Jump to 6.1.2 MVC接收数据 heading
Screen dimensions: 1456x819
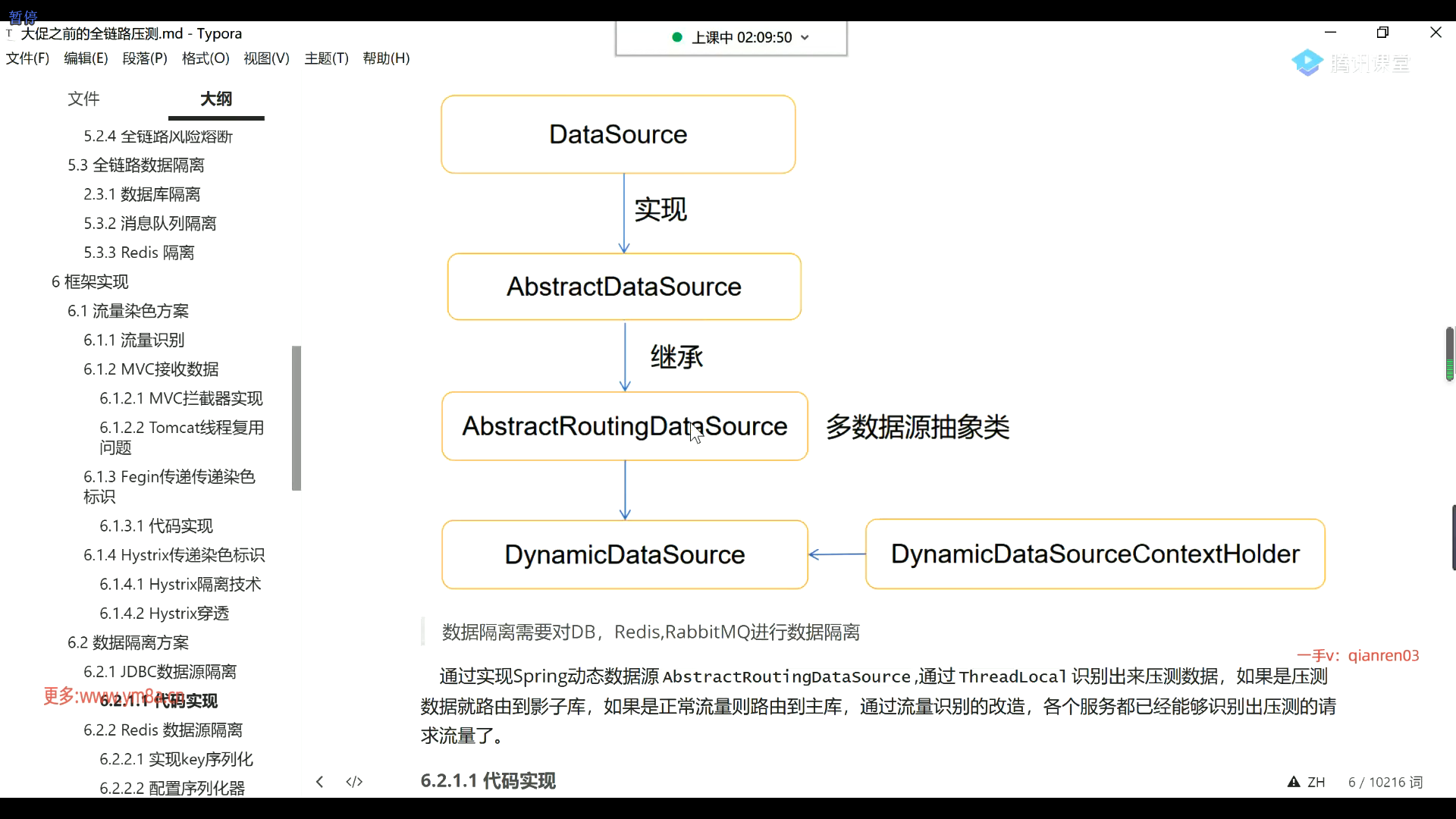point(151,369)
